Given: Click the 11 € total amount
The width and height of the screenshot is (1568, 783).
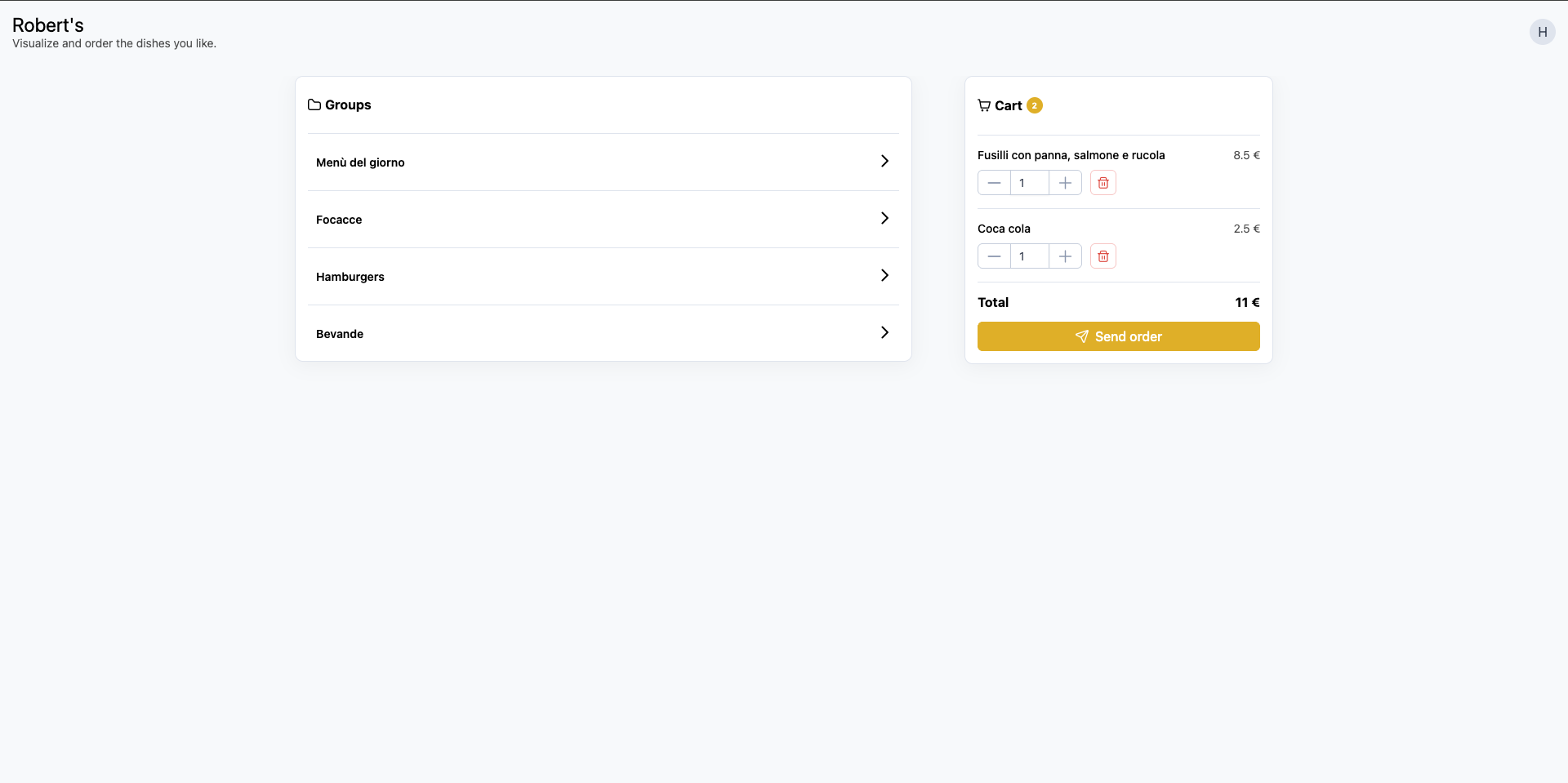Looking at the screenshot, I should click(1247, 302).
